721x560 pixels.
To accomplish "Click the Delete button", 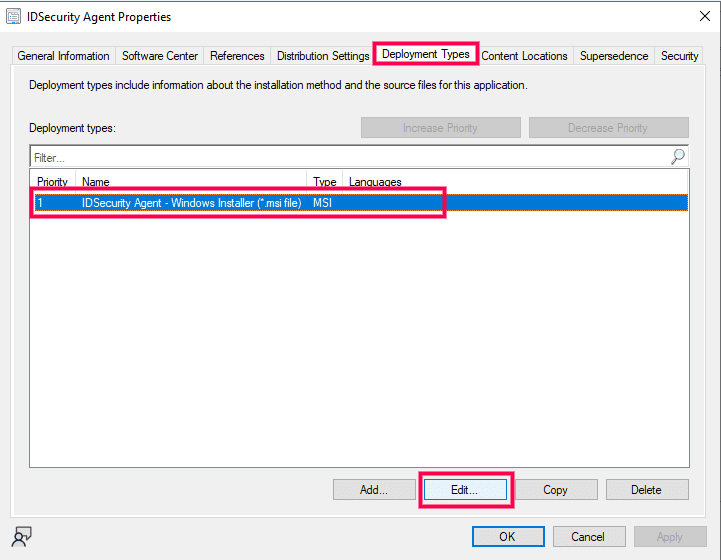I will [647, 490].
